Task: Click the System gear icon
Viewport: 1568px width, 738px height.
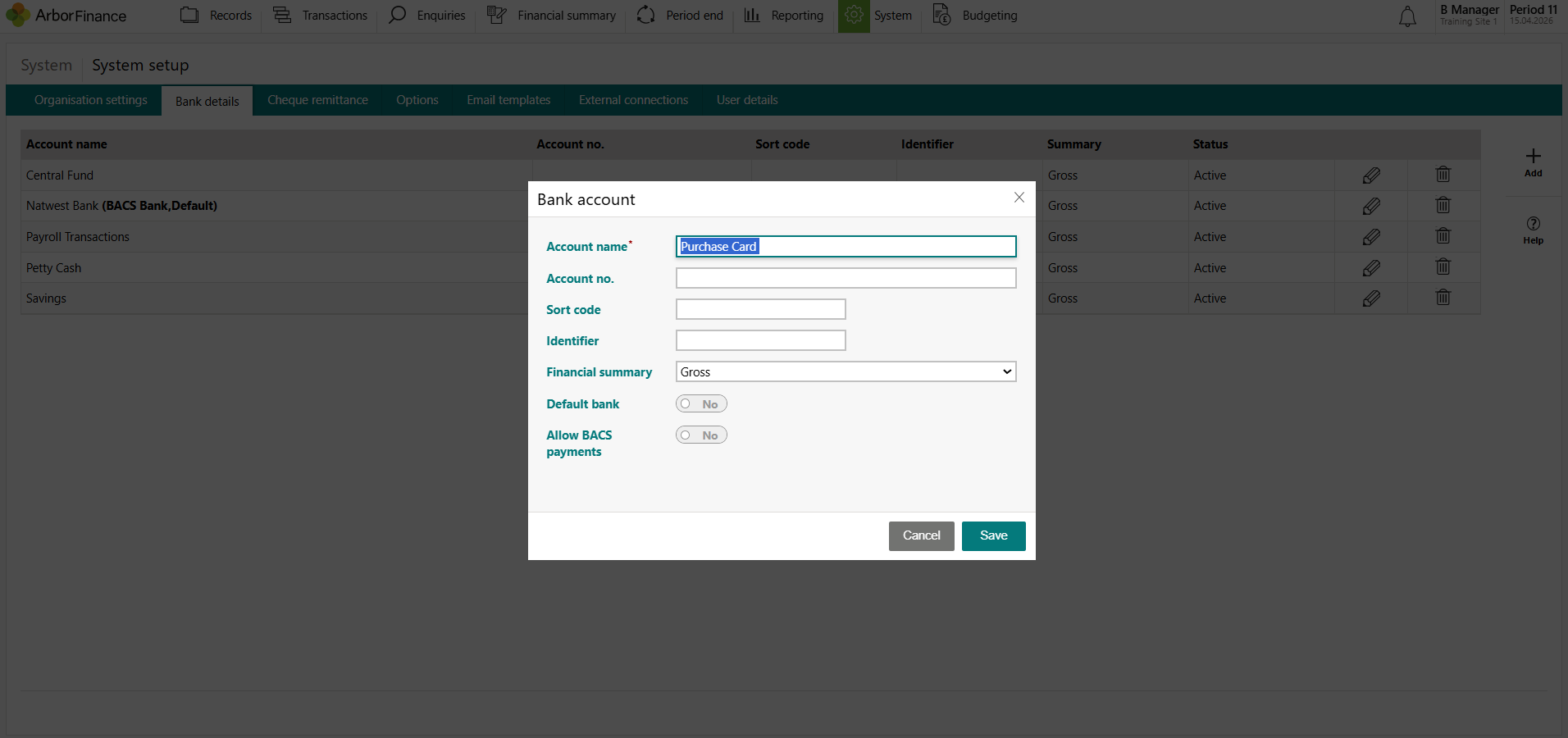Action: pyautogui.click(x=854, y=15)
